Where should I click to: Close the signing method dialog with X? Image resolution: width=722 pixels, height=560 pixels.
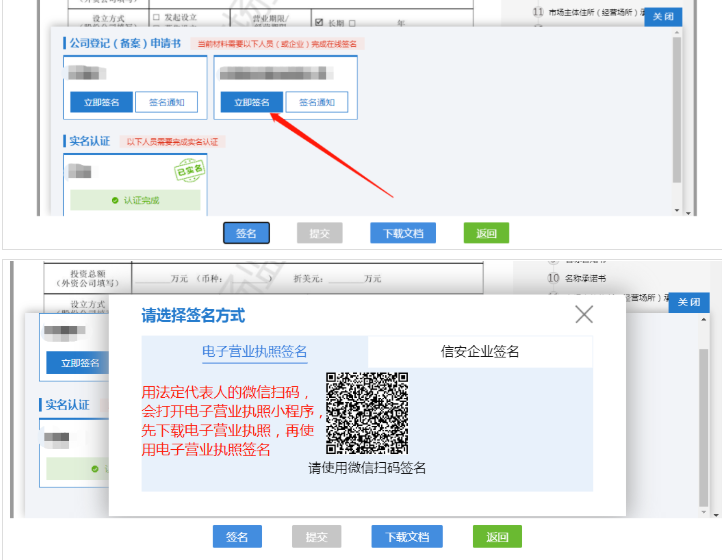coord(584,315)
